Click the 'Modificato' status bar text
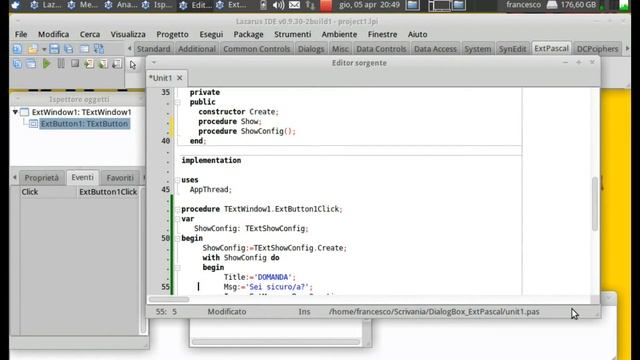The image size is (640, 360). pyautogui.click(x=227, y=312)
